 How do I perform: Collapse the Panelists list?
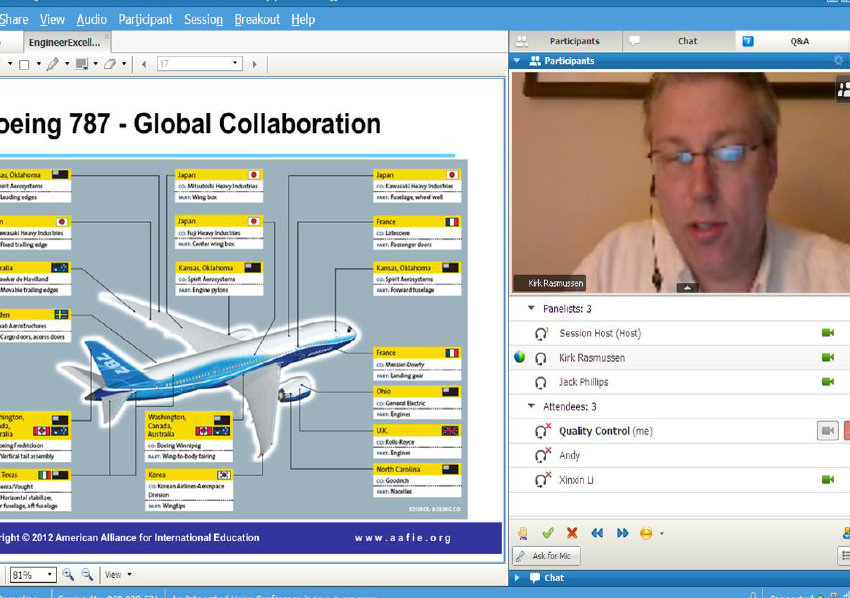click(531, 309)
